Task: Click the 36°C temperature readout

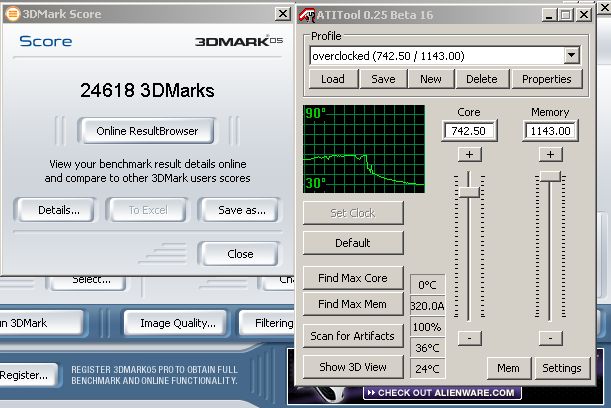Action: (427, 348)
